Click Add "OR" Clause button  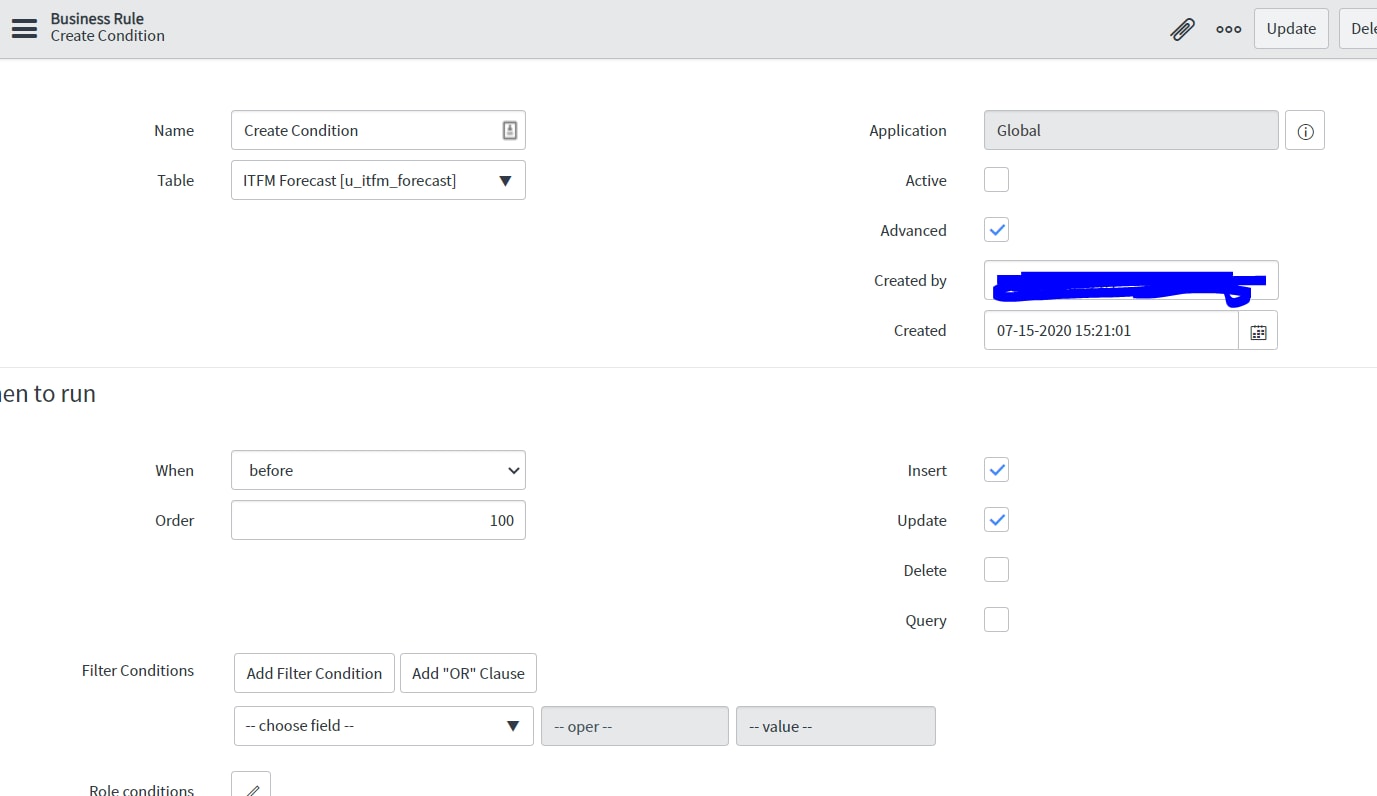pos(468,673)
